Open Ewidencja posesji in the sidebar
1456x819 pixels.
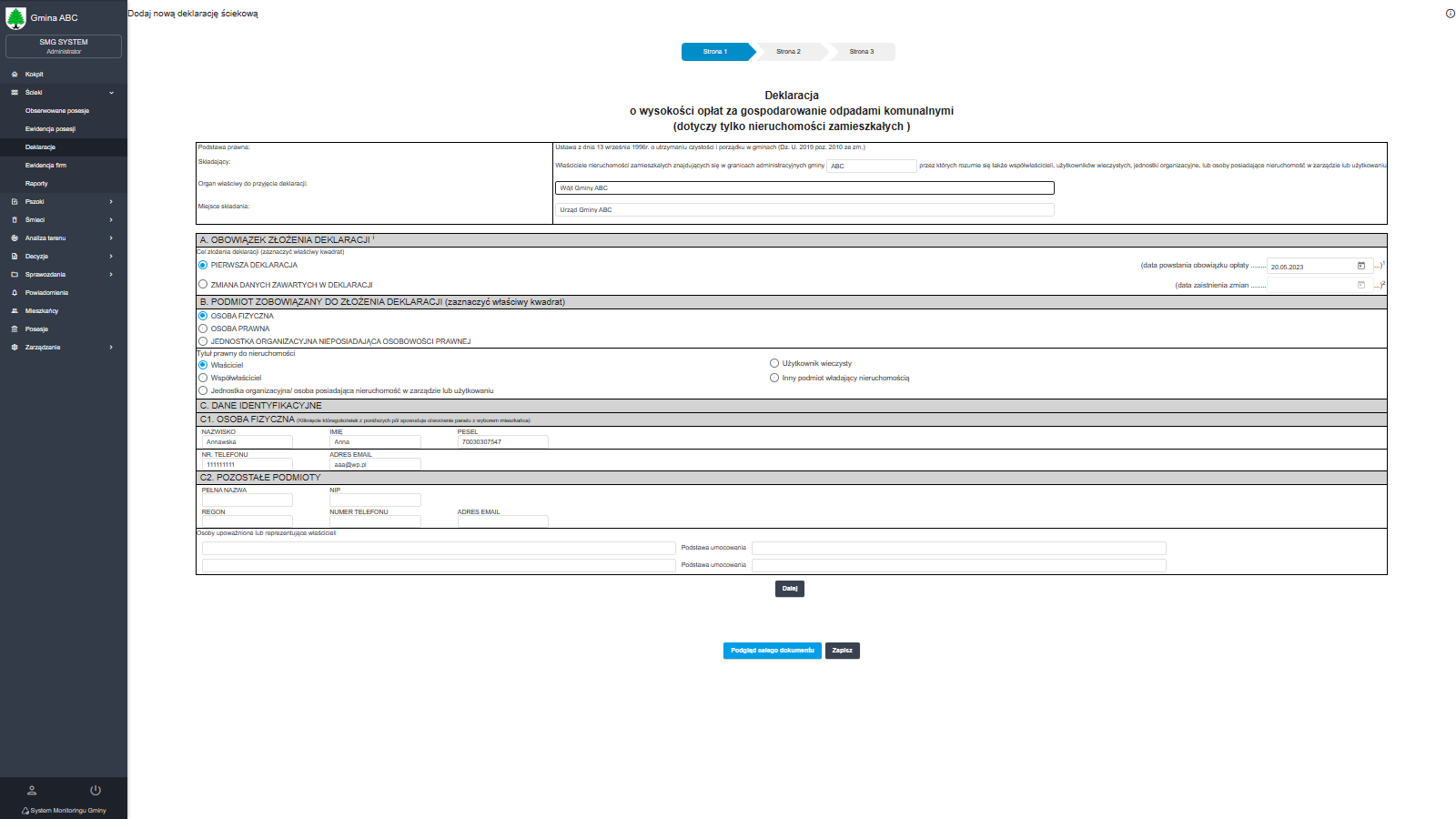tap(50, 129)
